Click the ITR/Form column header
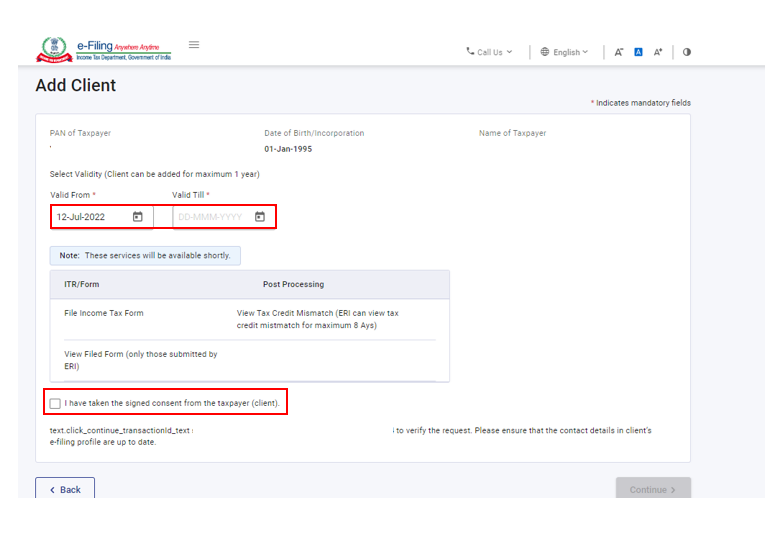 (x=82, y=285)
